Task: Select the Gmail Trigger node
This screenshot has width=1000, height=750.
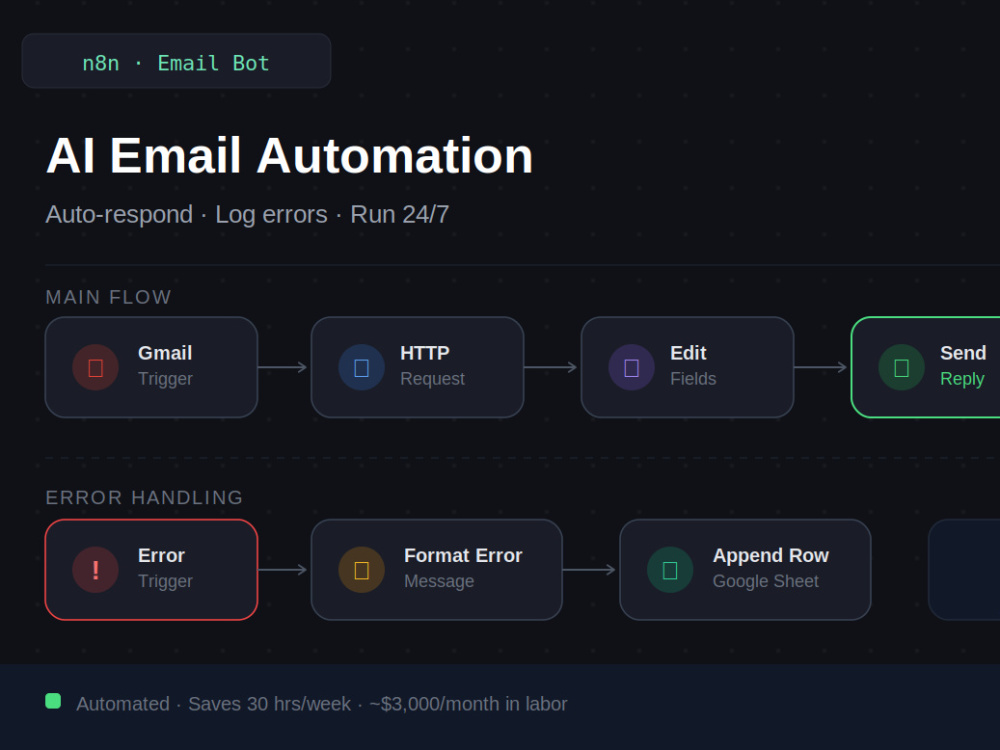Action: [x=151, y=367]
